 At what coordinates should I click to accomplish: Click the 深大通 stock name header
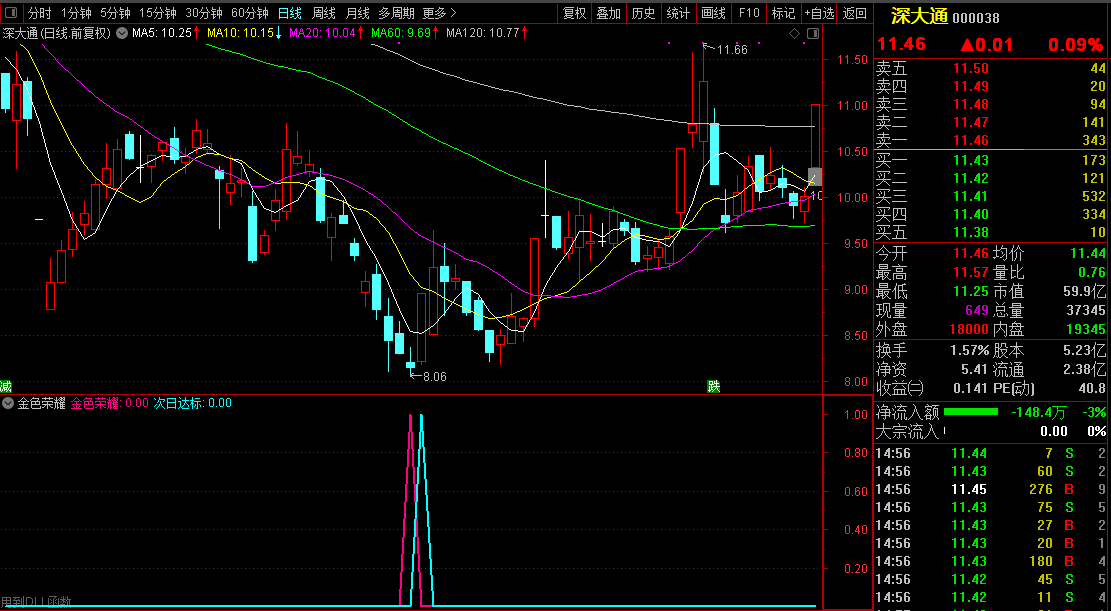click(912, 16)
